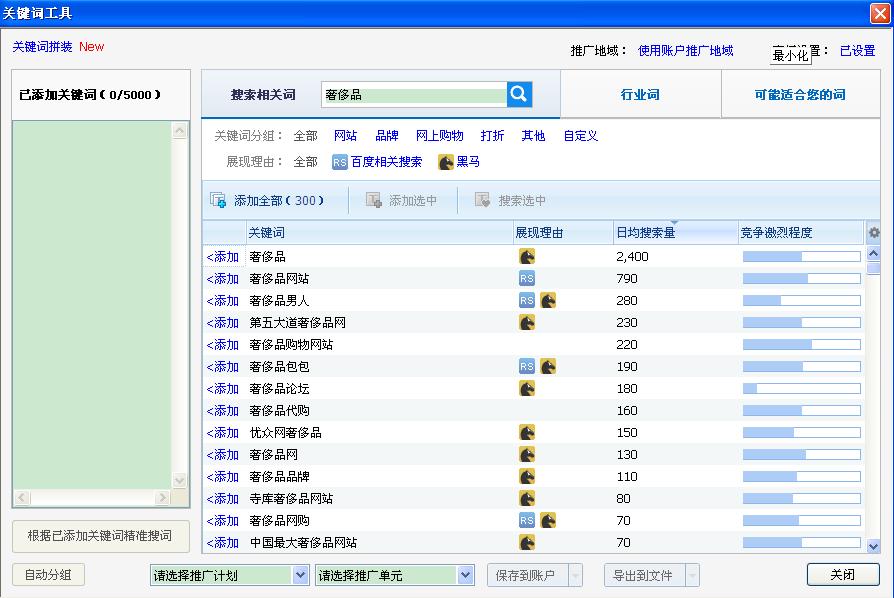This screenshot has width=894, height=598.
Task: Open the 请选择推广单元 dropdown
Action: coord(465,575)
